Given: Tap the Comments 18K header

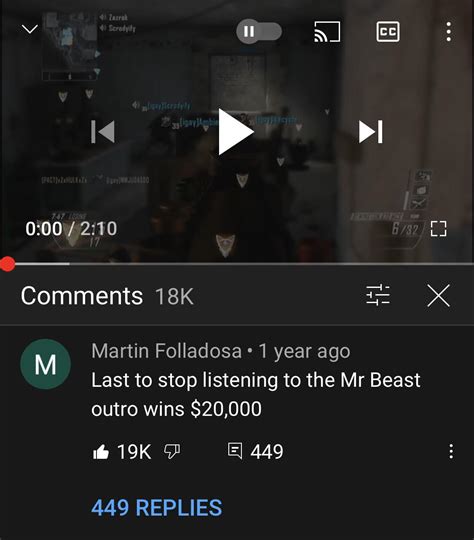Looking at the screenshot, I should point(107,296).
